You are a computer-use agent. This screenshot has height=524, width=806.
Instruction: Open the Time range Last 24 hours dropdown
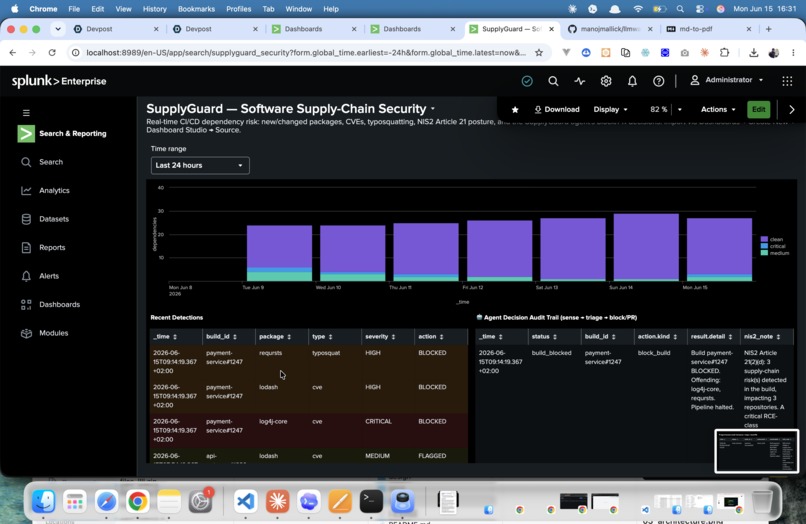pos(200,166)
